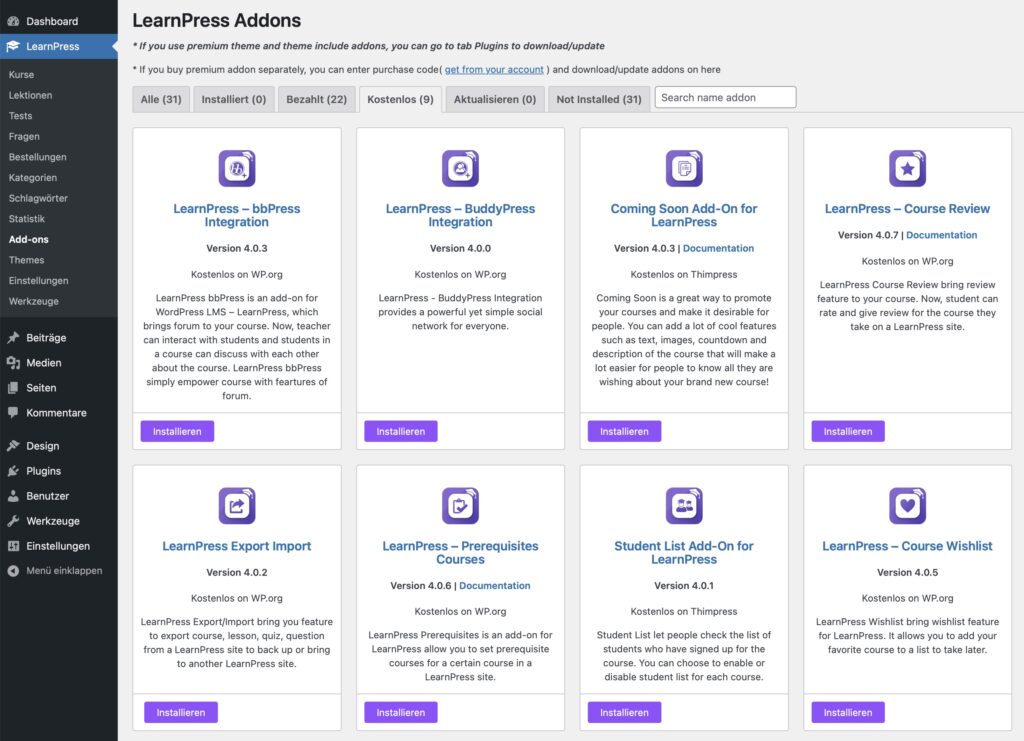1024x741 pixels.
Task: Open Documentation link for Course Review
Action: pyautogui.click(x=942, y=235)
